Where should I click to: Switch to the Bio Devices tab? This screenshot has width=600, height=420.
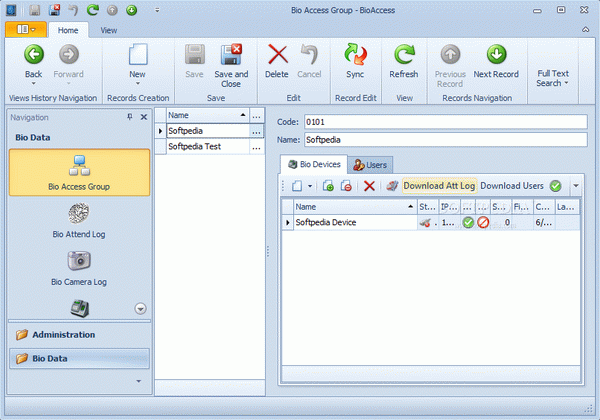[x=314, y=164]
